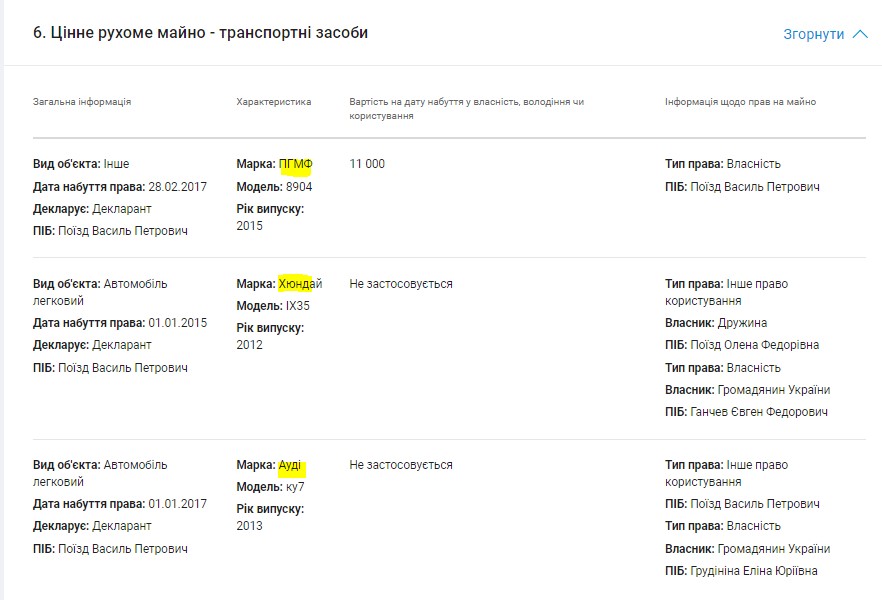
Task: Click Не застосовується in Audi row
Action: point(401,465)
